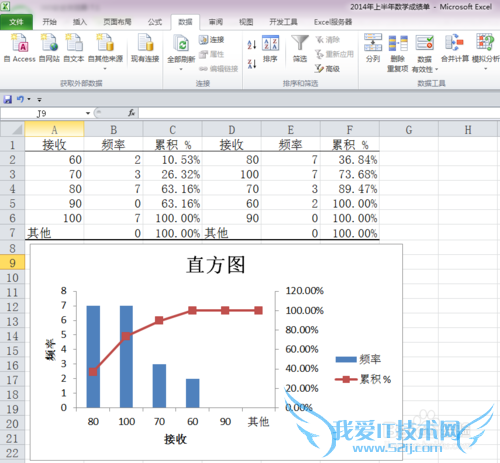Click into the formula bar
Viewport: 500px width, 463px height.
(318, 113)
